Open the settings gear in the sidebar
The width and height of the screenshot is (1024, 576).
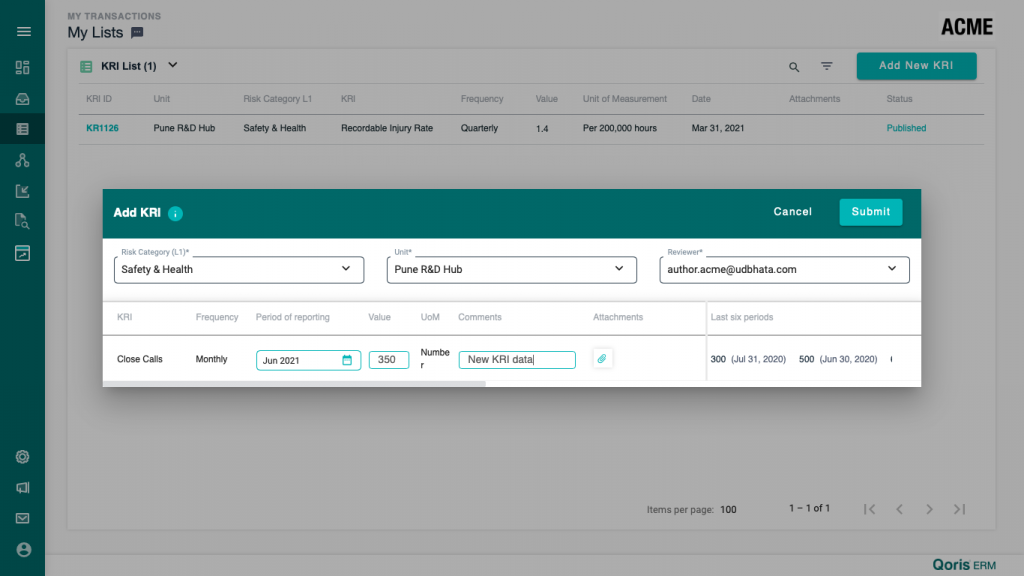coord(22,456)
